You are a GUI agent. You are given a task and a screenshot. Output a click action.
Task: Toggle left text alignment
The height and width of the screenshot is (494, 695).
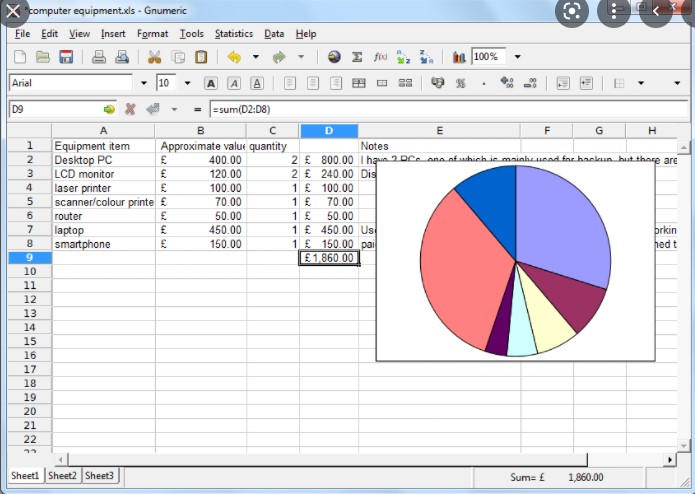[289, 83]
